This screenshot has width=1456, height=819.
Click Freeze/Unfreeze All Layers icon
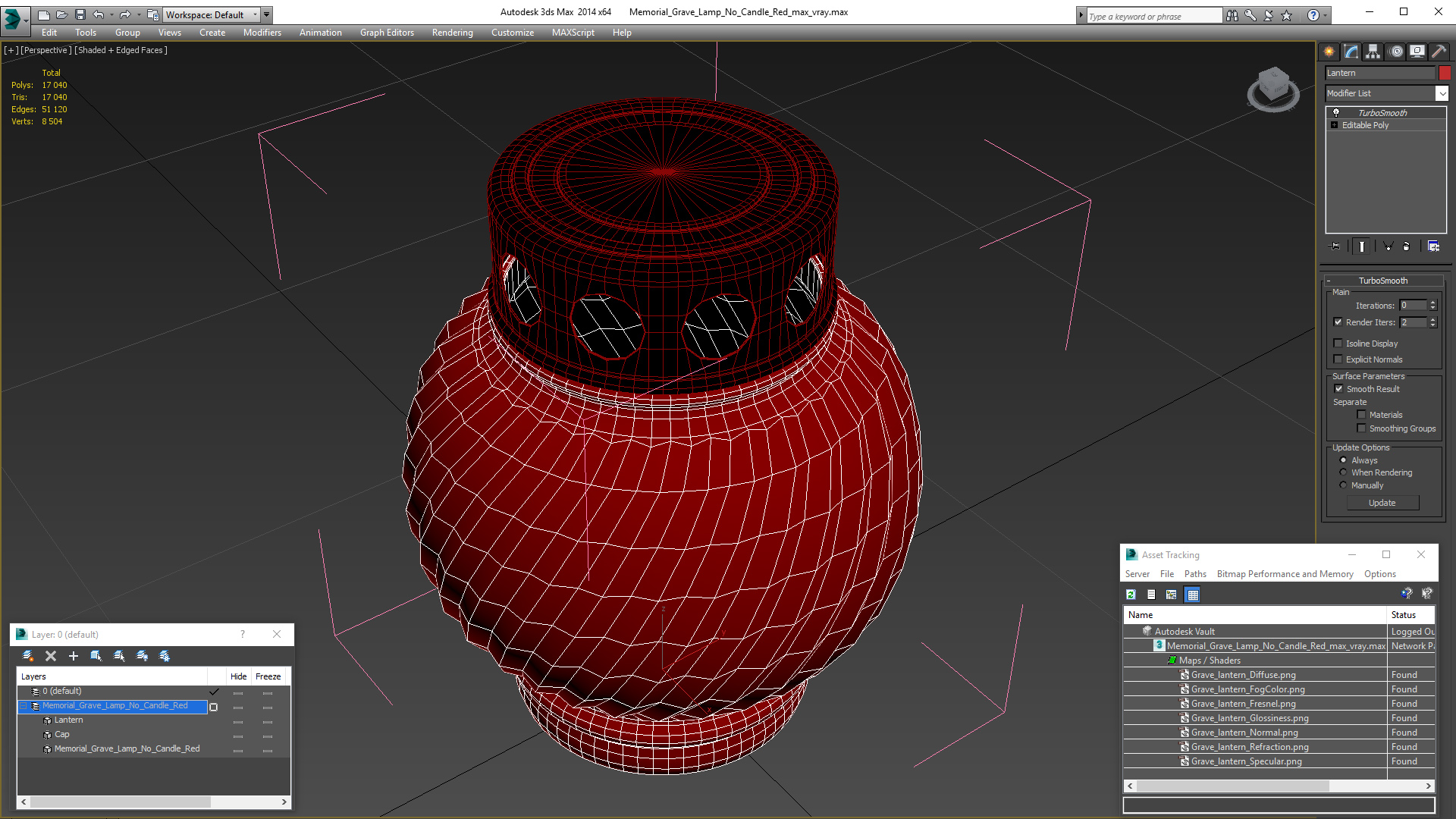coord(165,656)
